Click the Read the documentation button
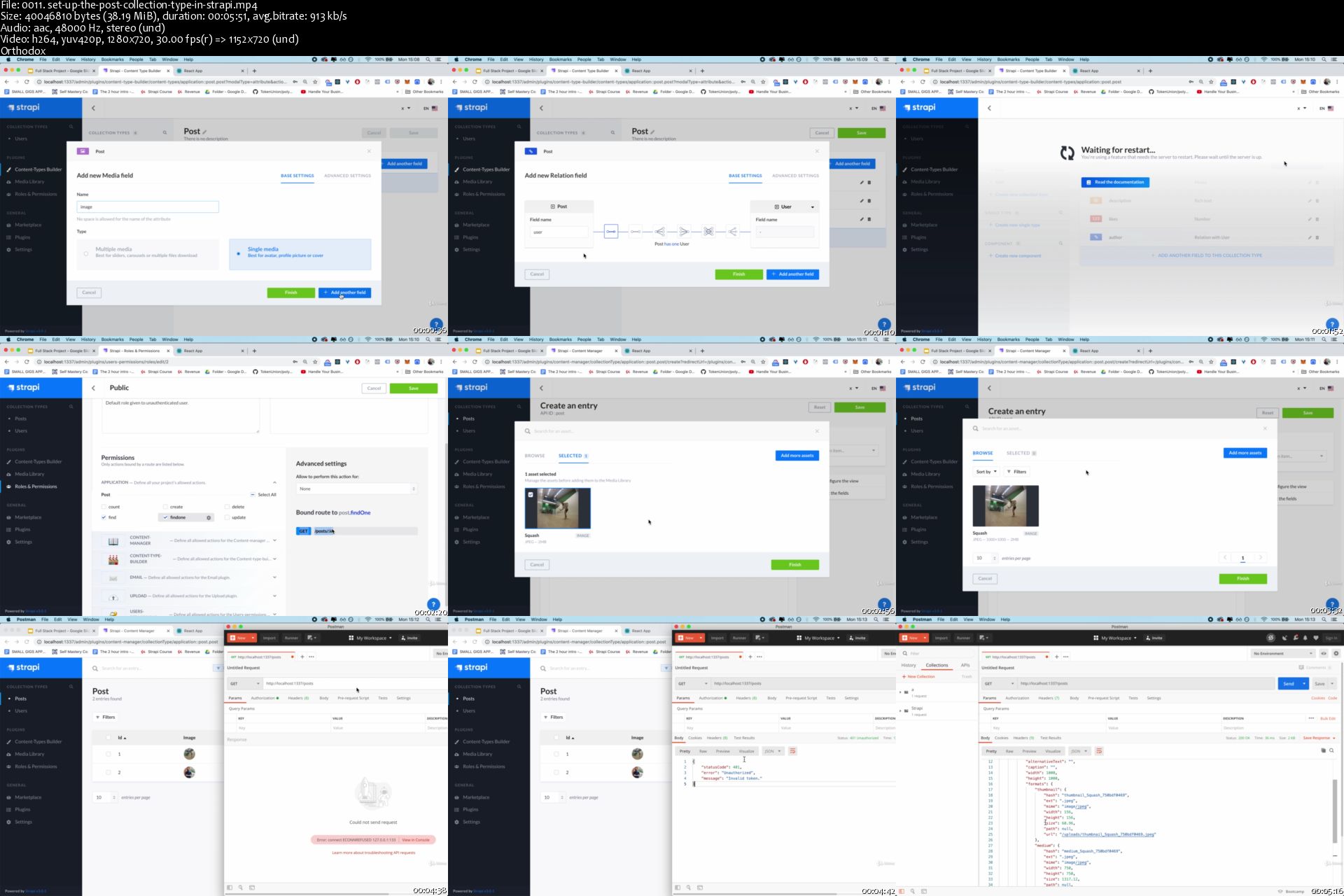The width and height of the screenshot is (1344, 896). pos(1115,182)
